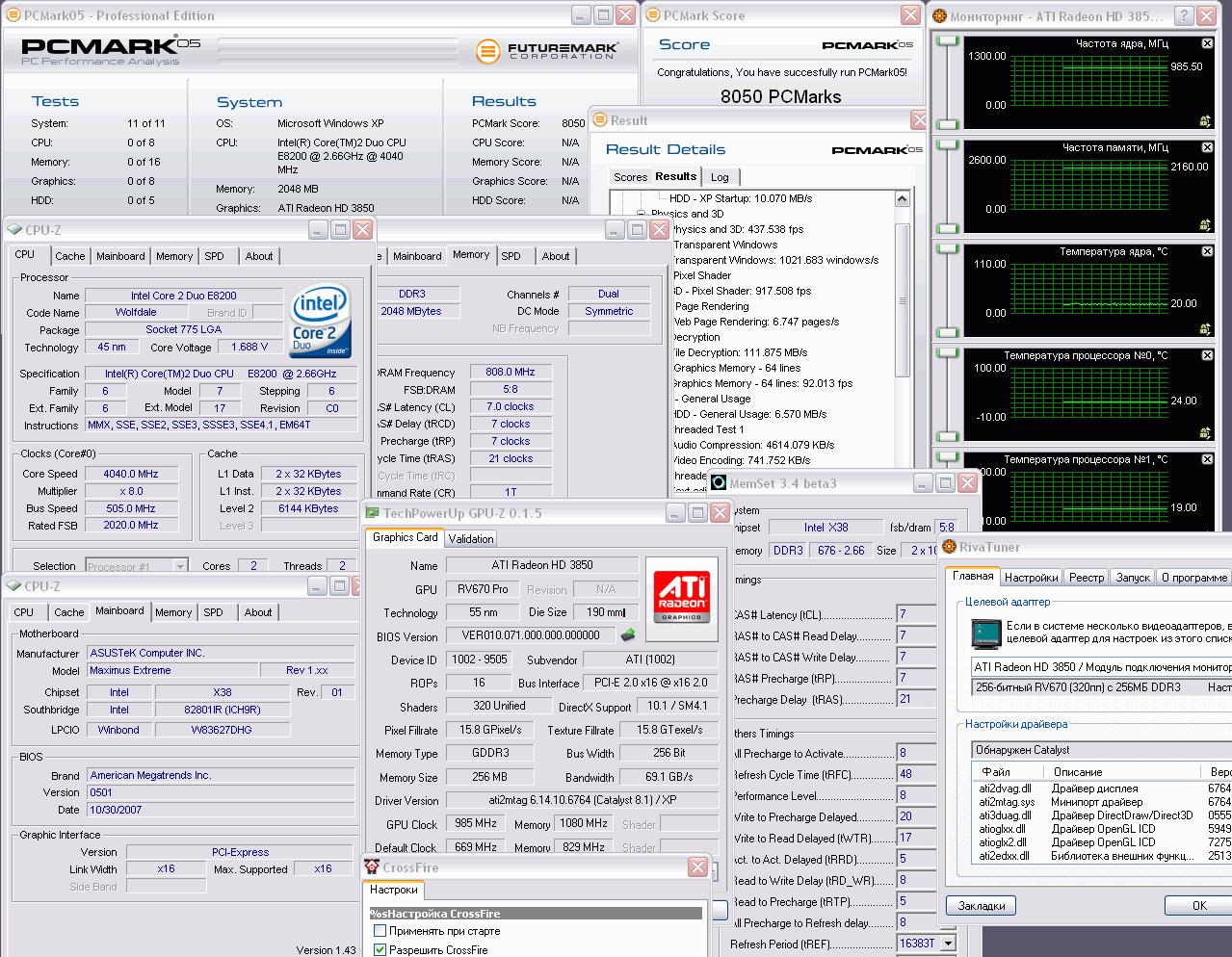
Task: Open О программе tab in RivaTuner
Action: pyautogui.click(x=1194, y=578)
